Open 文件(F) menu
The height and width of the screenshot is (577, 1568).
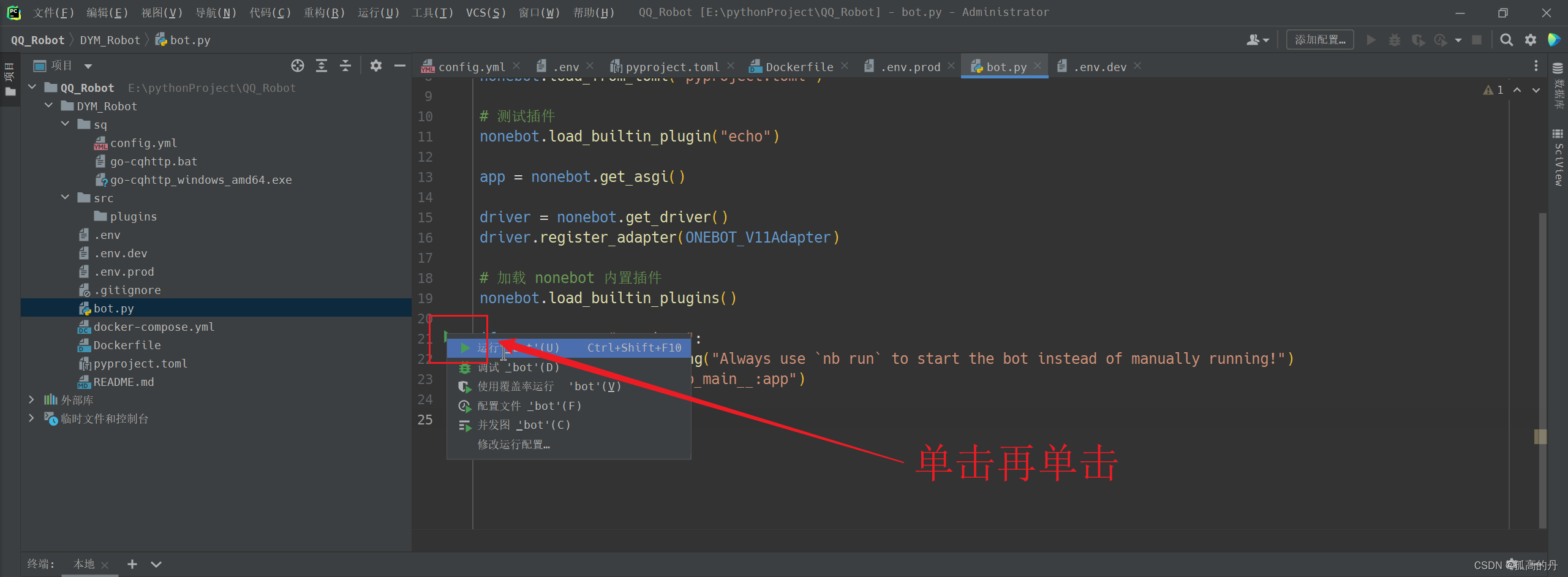coord(54,12)
